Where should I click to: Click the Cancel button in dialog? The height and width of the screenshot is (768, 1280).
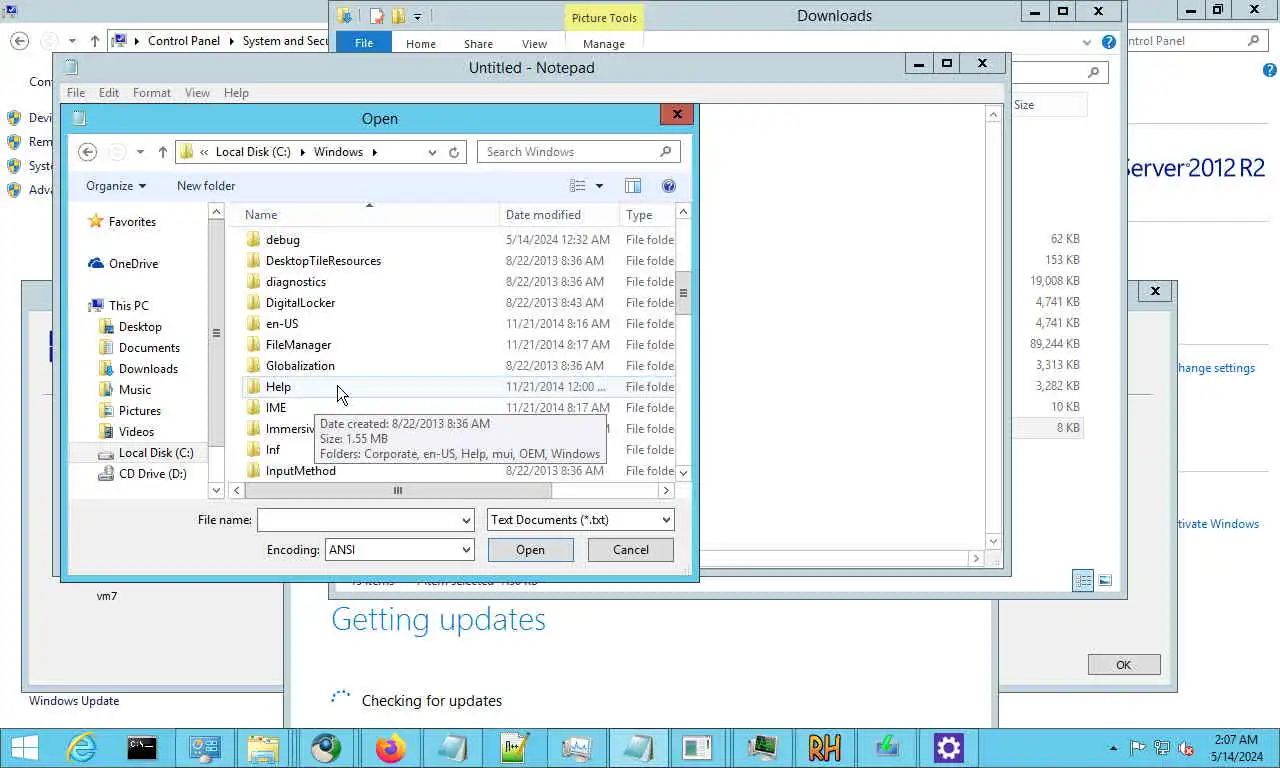pyautogui.click(x=630, y=550)
